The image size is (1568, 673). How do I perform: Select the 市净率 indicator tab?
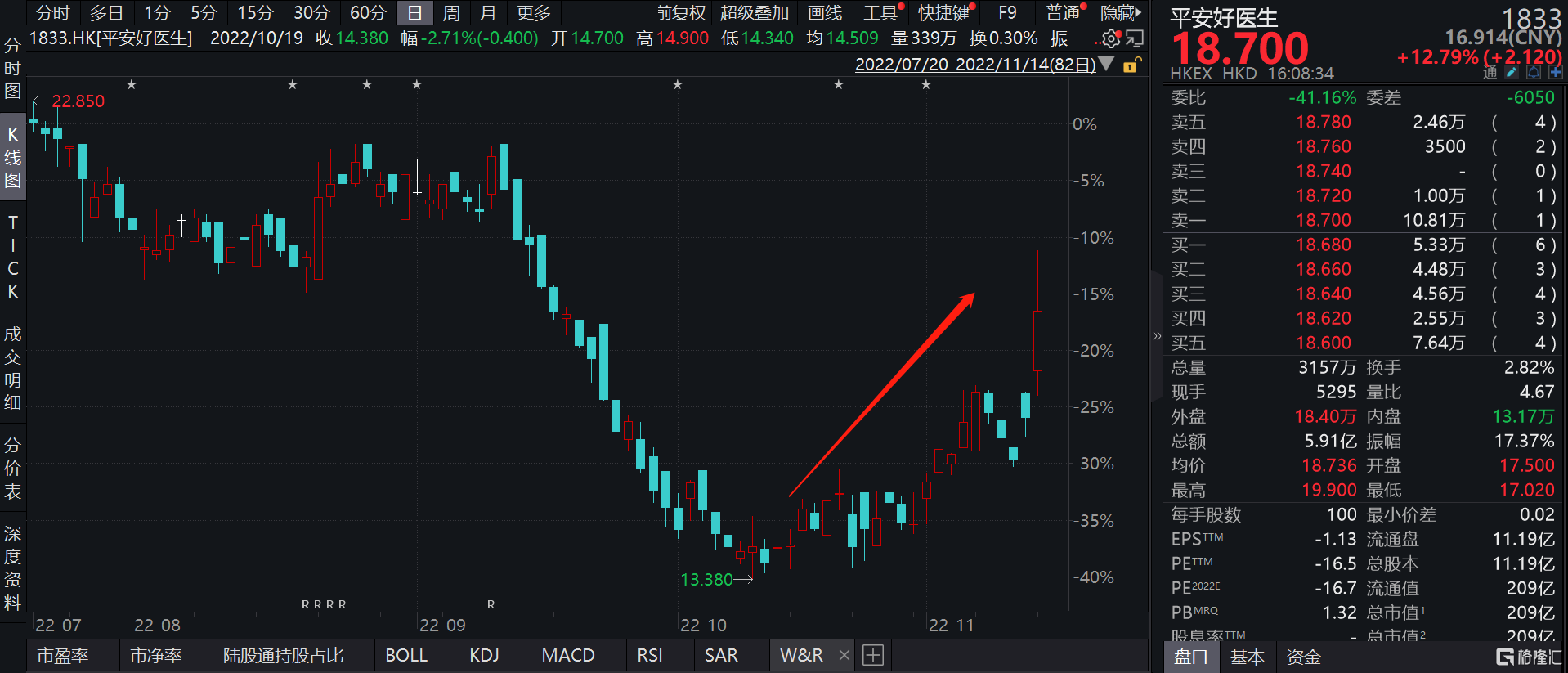[x=156, y=655]
